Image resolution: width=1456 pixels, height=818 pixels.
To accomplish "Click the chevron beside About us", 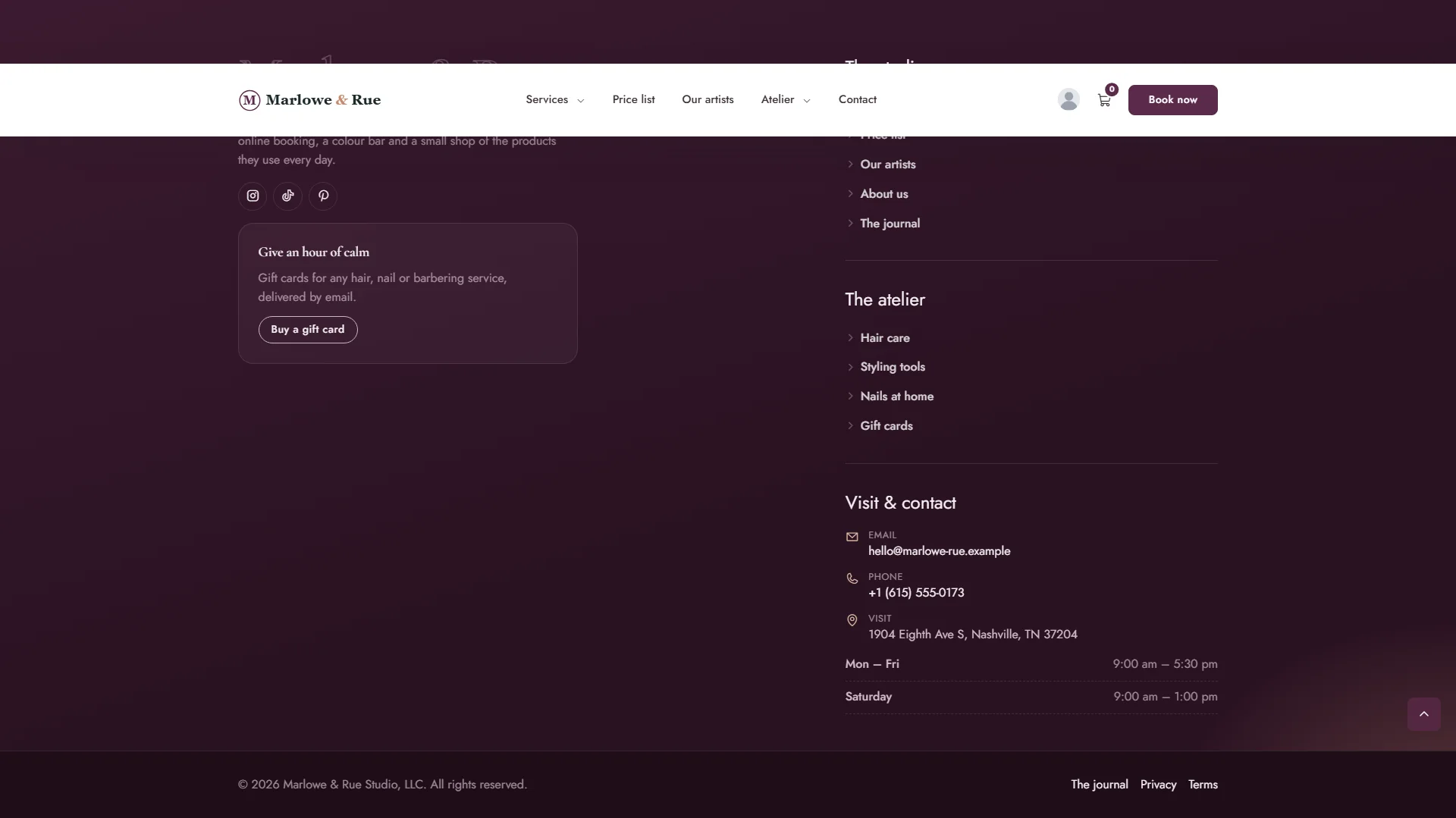I will tap(850, 194).
